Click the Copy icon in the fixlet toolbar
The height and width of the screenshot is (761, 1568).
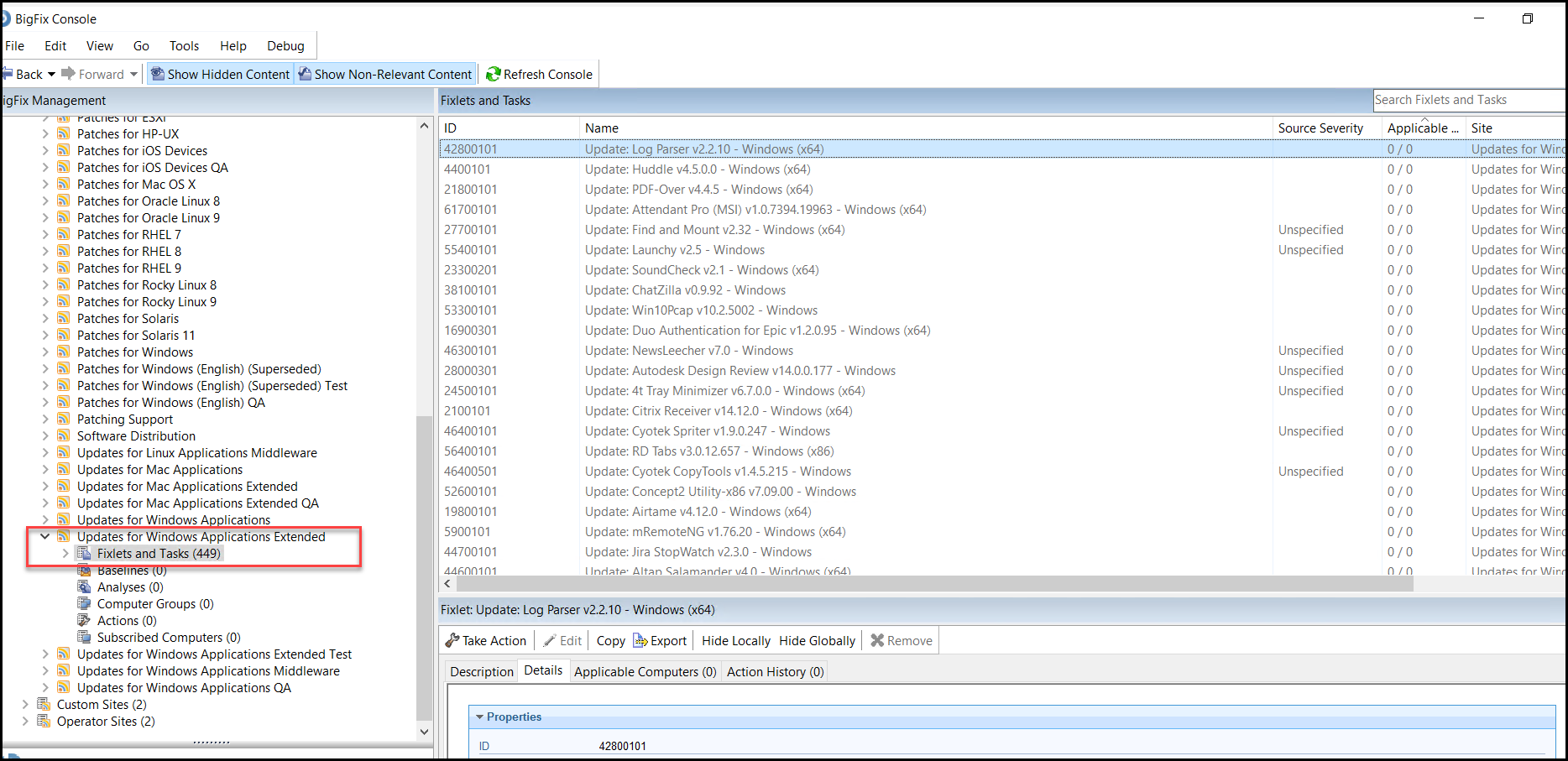pos(609,640)
